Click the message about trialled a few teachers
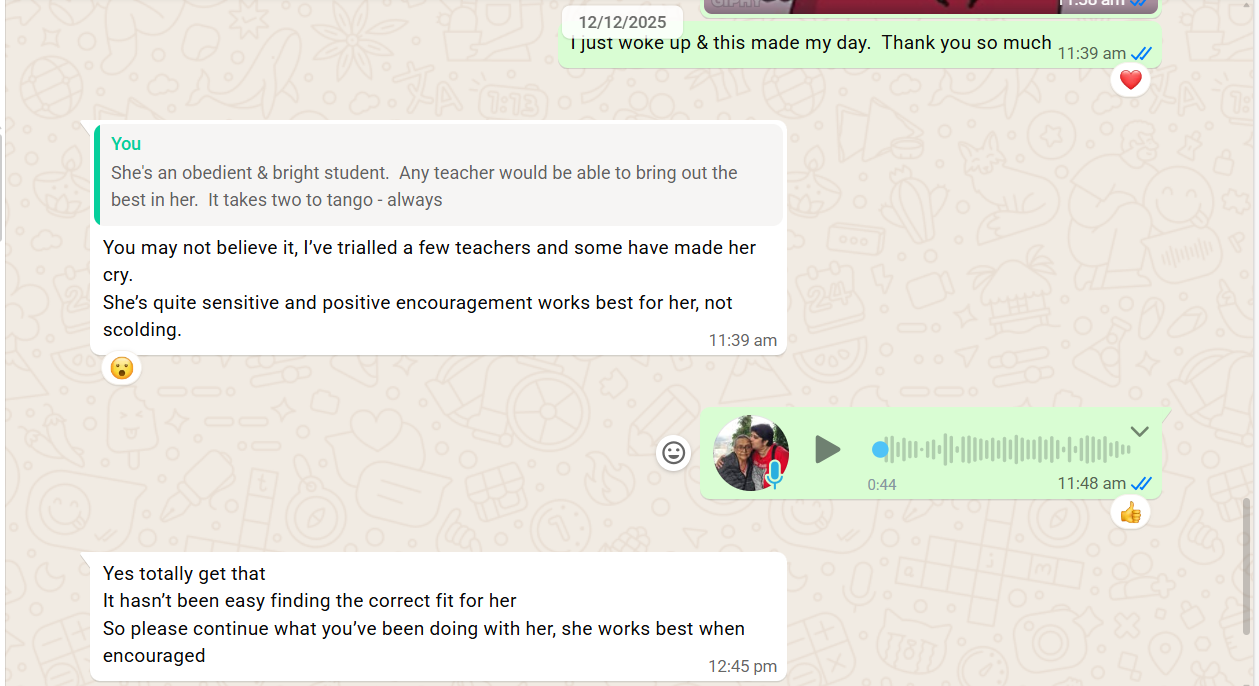1259x686 pixels. [x=438, y=289]
